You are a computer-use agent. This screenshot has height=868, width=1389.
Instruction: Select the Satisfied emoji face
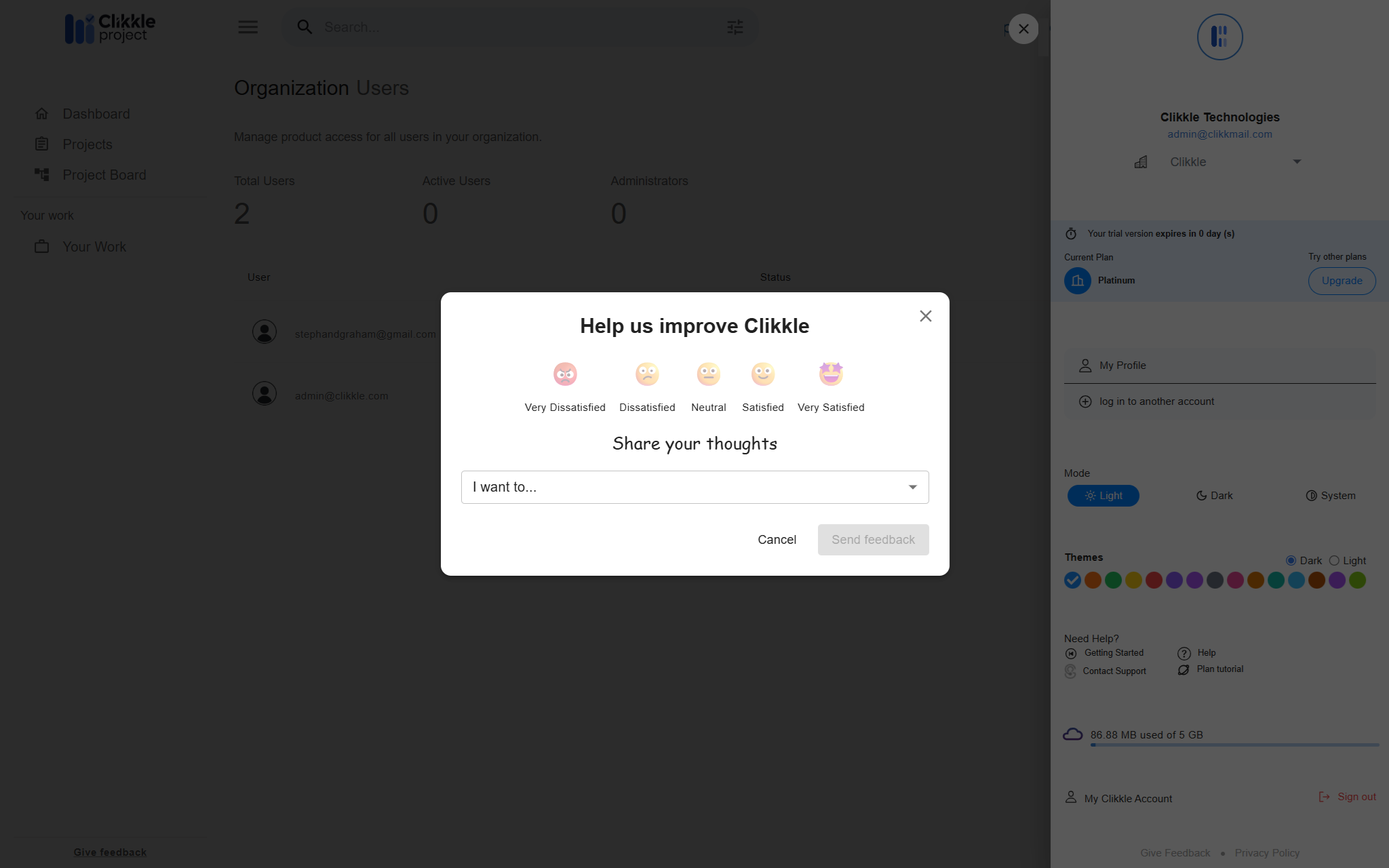click(762, 374)
